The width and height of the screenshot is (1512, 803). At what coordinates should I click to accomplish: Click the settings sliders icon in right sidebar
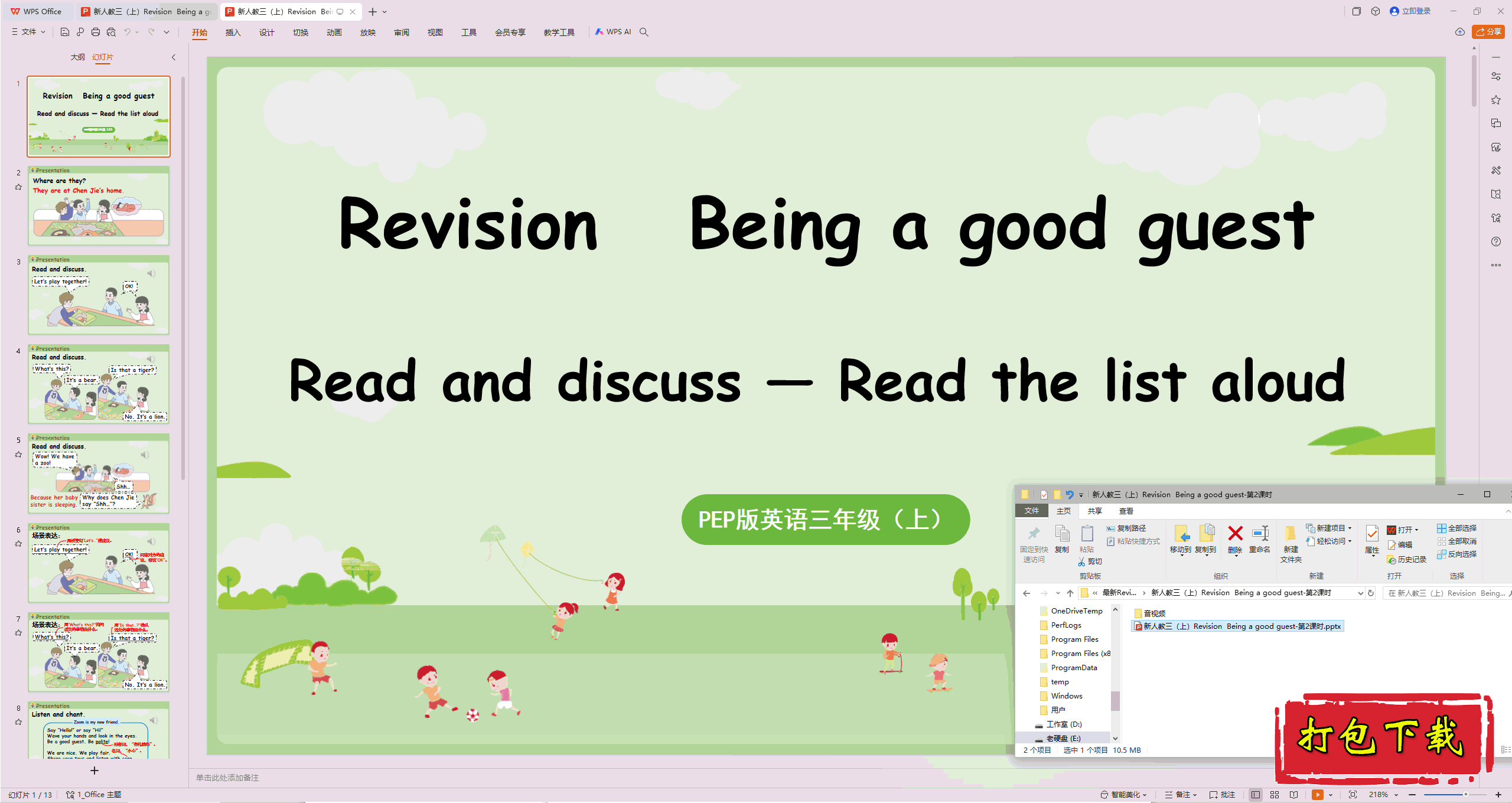pyautogui.click(x=1495, y=76)
